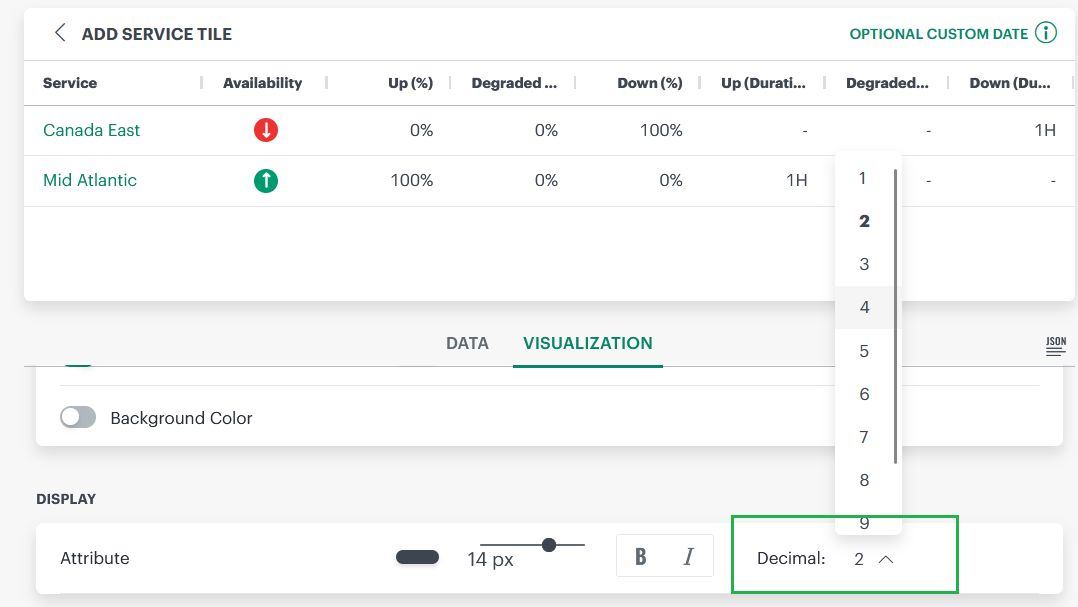Select the Visualization tab
The width and height of the screenshot is (1078, 607).
[587, 343]
